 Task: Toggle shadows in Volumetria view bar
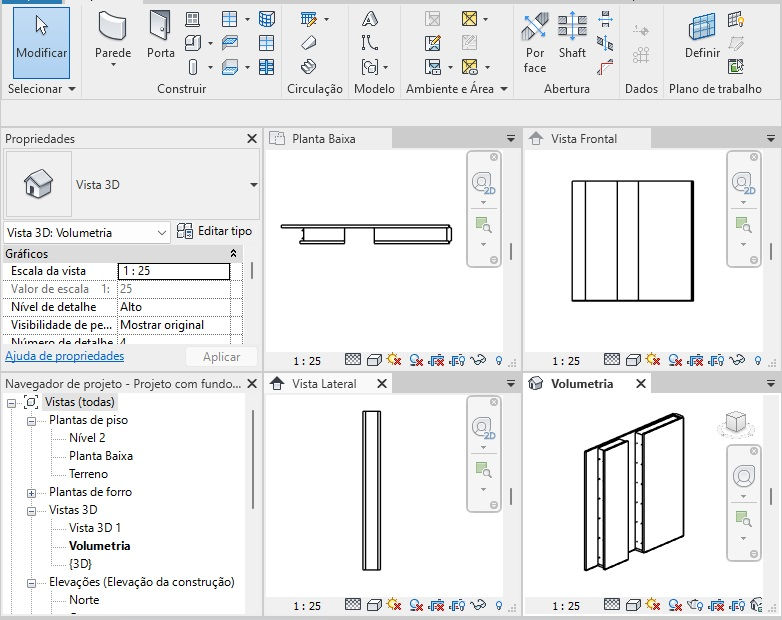[x=674, y=606]
